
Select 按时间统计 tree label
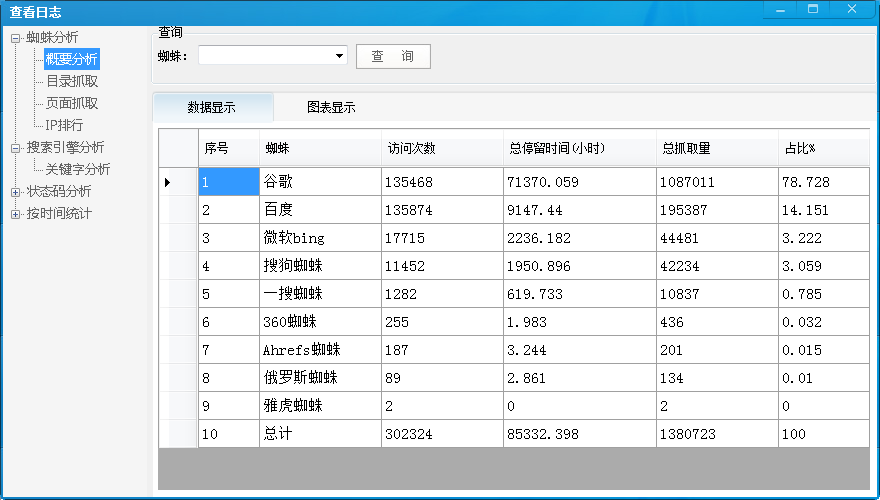click(x=59, y=214)
